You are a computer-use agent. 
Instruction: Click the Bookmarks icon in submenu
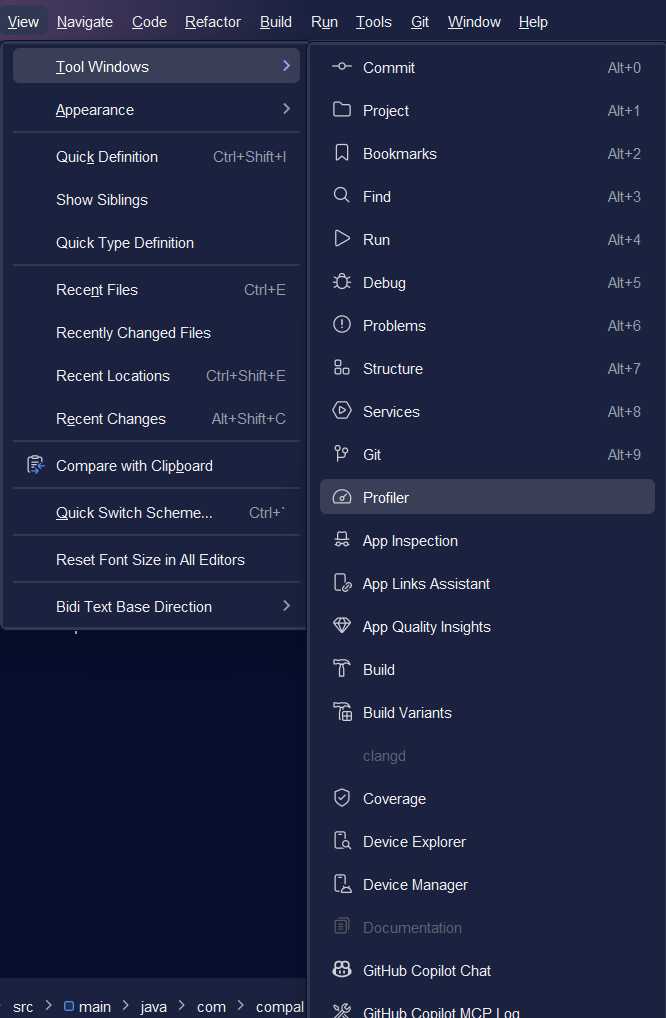(x=342, y=153)
